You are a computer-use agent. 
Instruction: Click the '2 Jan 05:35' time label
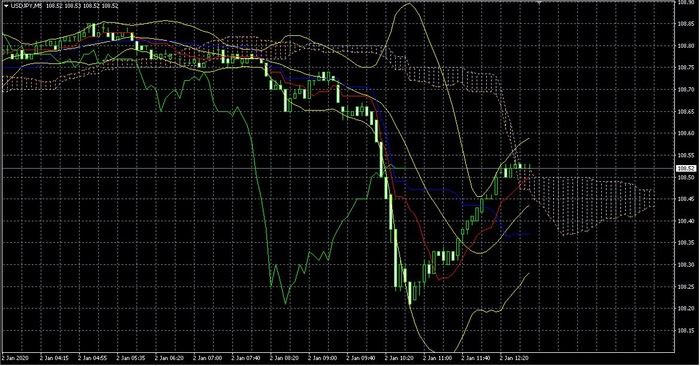pyautogui.click(x=131, y=358)
